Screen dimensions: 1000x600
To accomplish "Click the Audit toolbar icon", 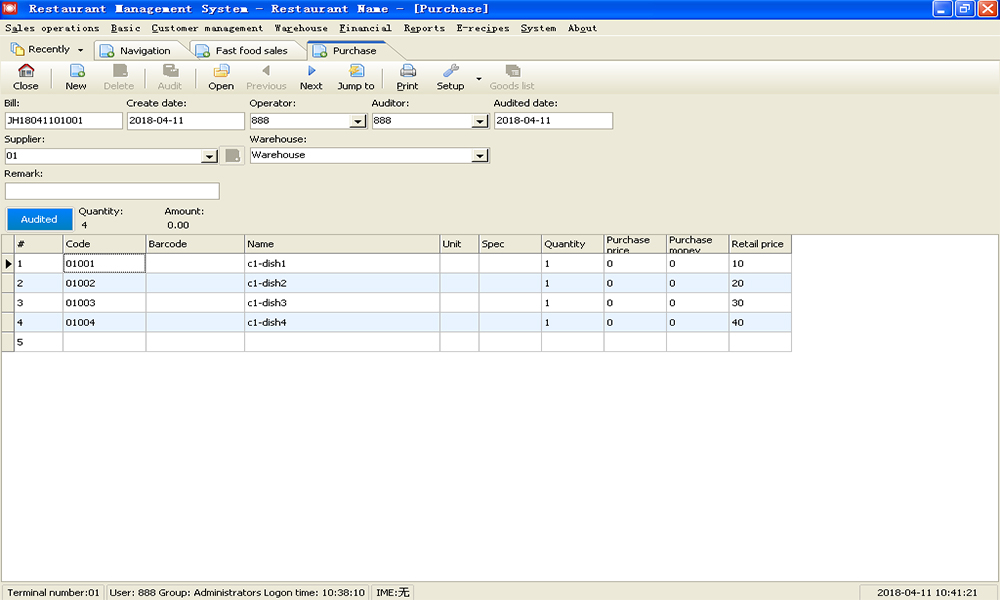I will point(170,77).
